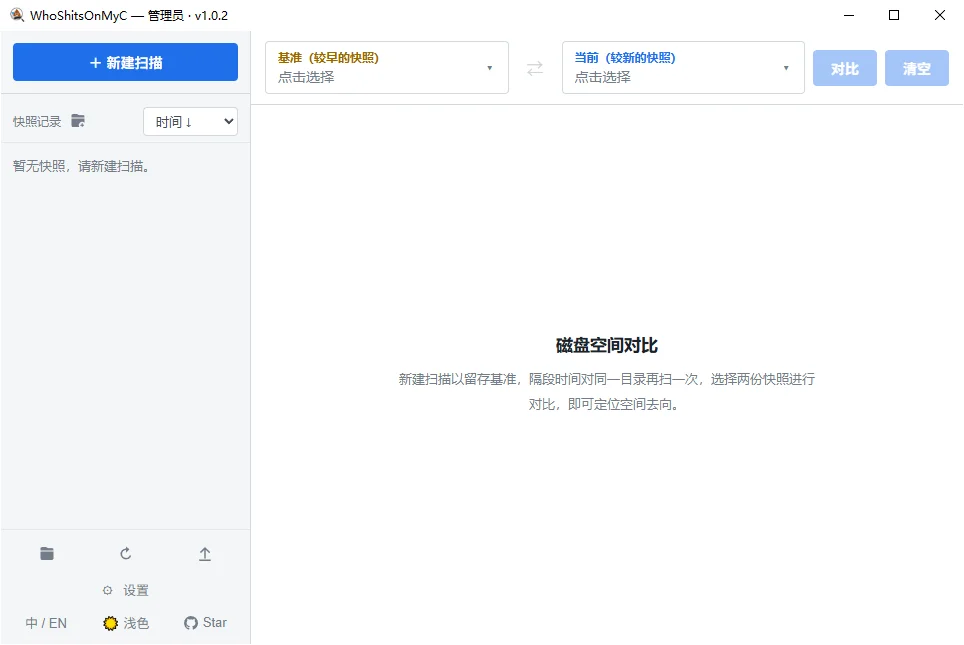Screen dimensions: 964x645
Task: Open snapshot folder icon next to 快照记录
Action: coord(78,121)
